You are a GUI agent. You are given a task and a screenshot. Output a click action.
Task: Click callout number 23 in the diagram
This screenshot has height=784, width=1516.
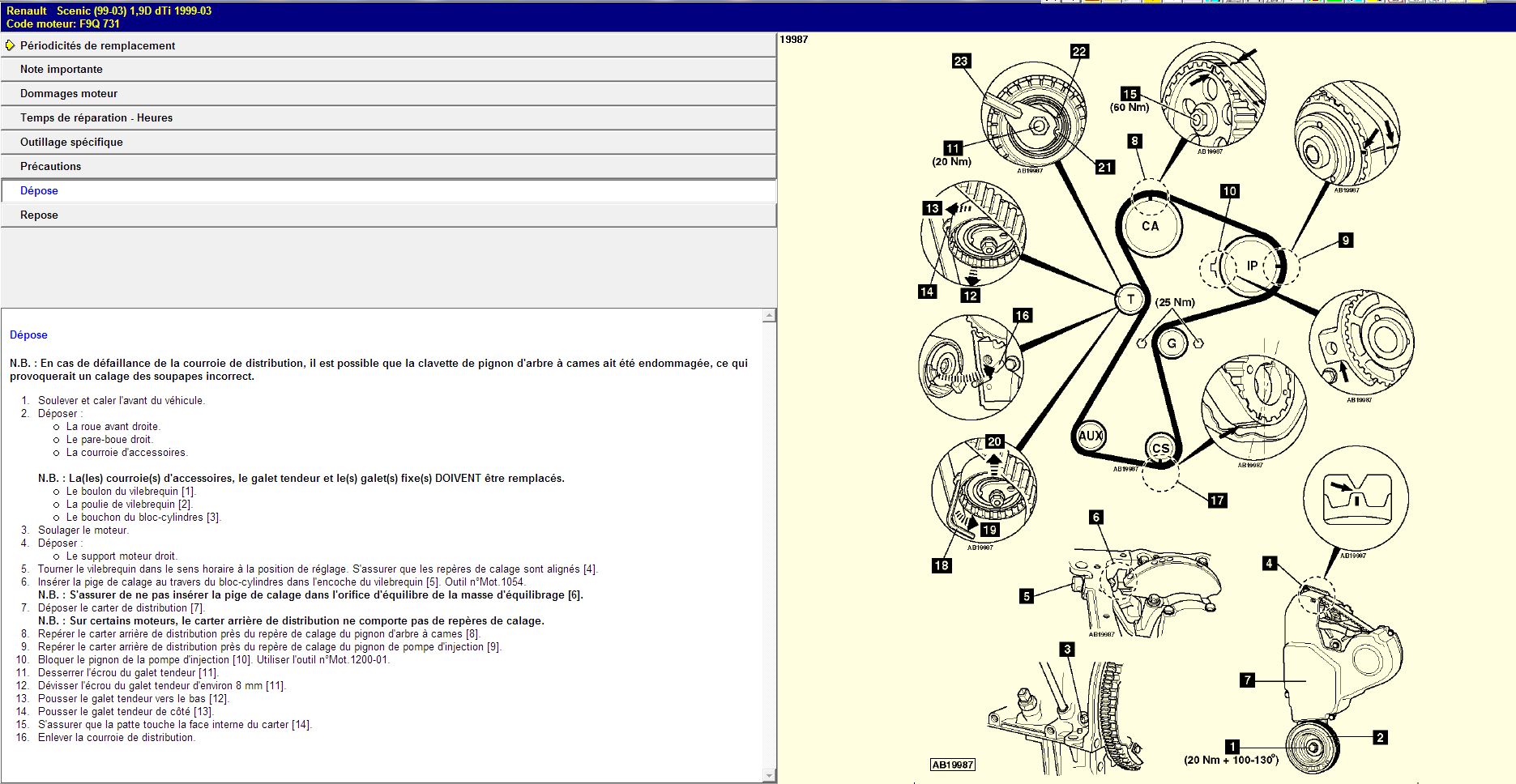pyautogui.click(x=961, y=62)
